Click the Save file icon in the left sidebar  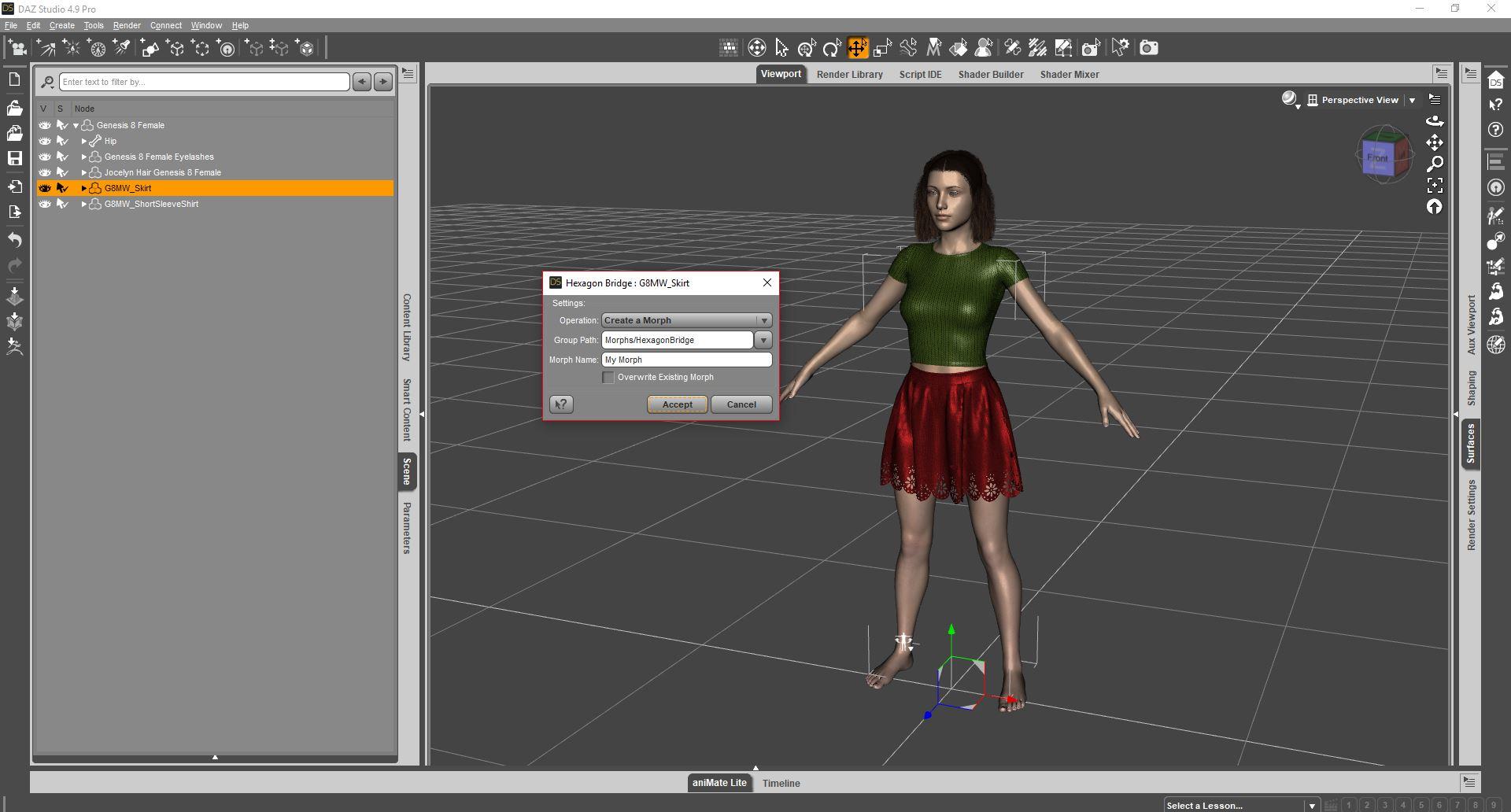coord(14,158)
